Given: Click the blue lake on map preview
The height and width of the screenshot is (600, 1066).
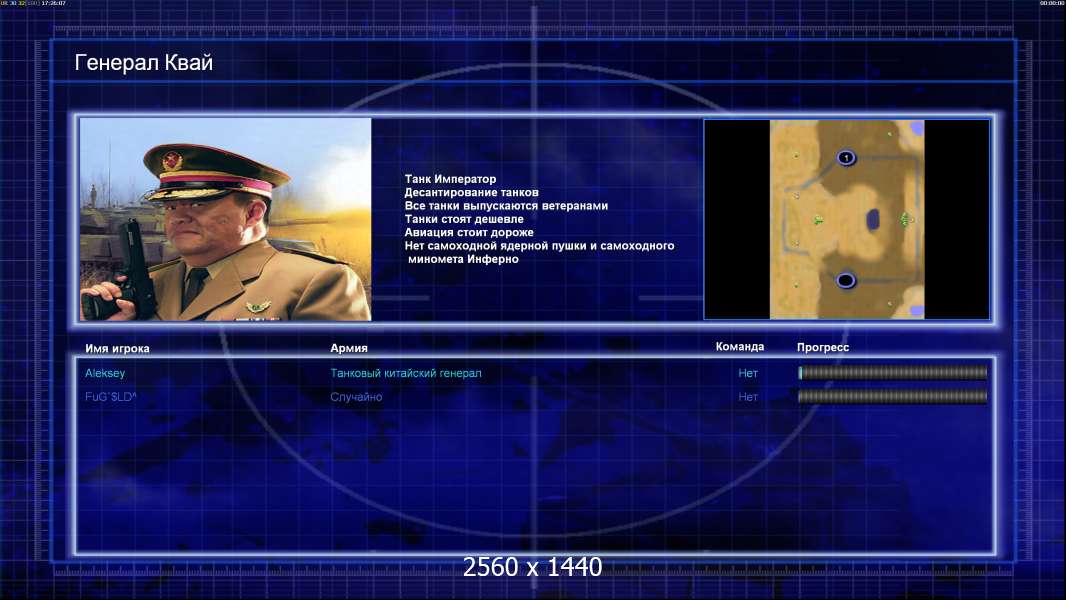Looking at the screenshot, I should click(x=872, y=219).
